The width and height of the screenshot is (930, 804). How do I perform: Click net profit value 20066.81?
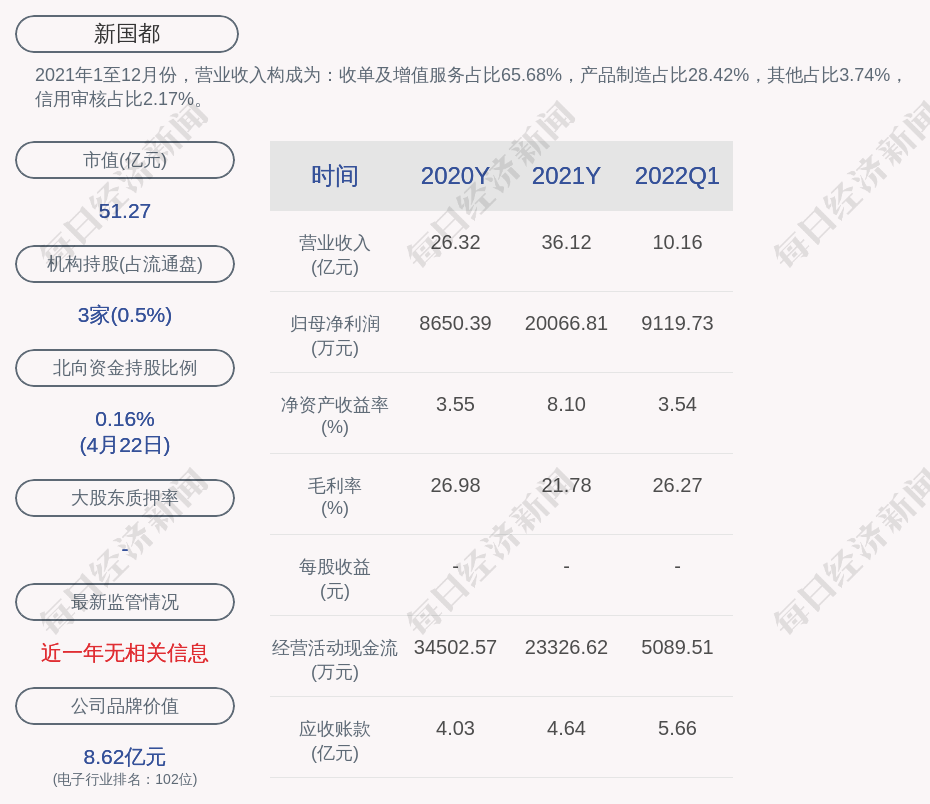click(566, 324)
